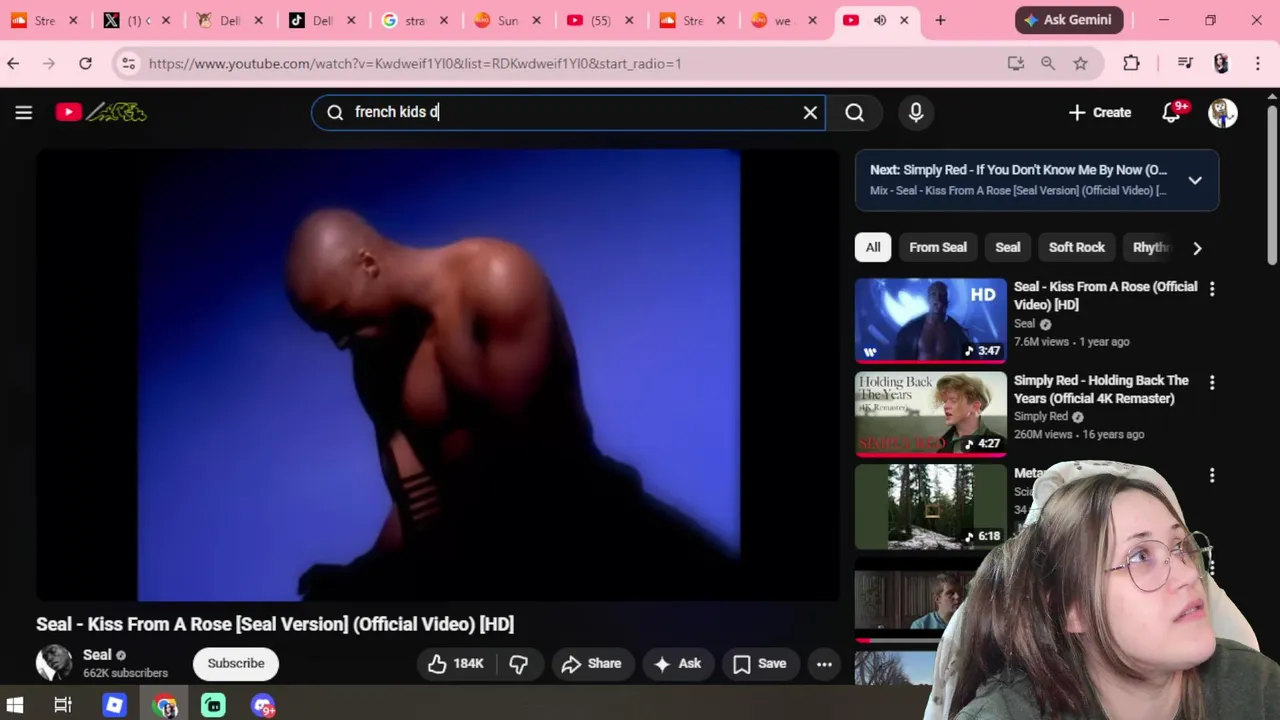Submit search with magnifier button
Viewport: 1280px width, 720px height.
(854, 112)
